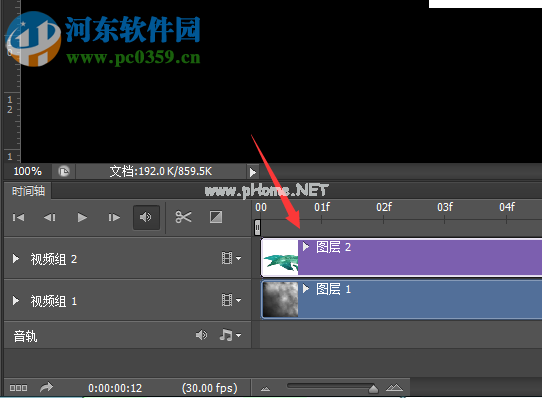Viewport: 542px width, 398px height.
Task: Play the timeline animation
Action: [x=82, y=217]
